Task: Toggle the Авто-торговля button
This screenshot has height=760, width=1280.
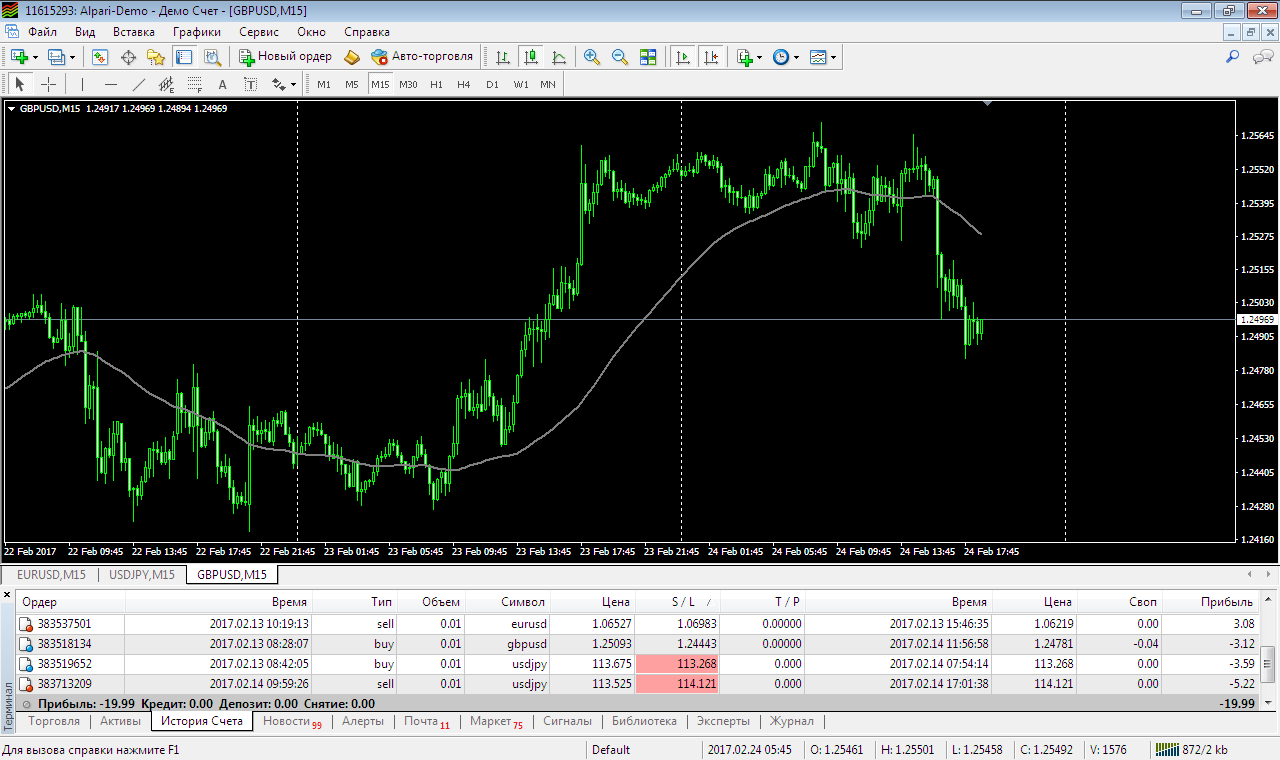Action: (x=422, y=57)
